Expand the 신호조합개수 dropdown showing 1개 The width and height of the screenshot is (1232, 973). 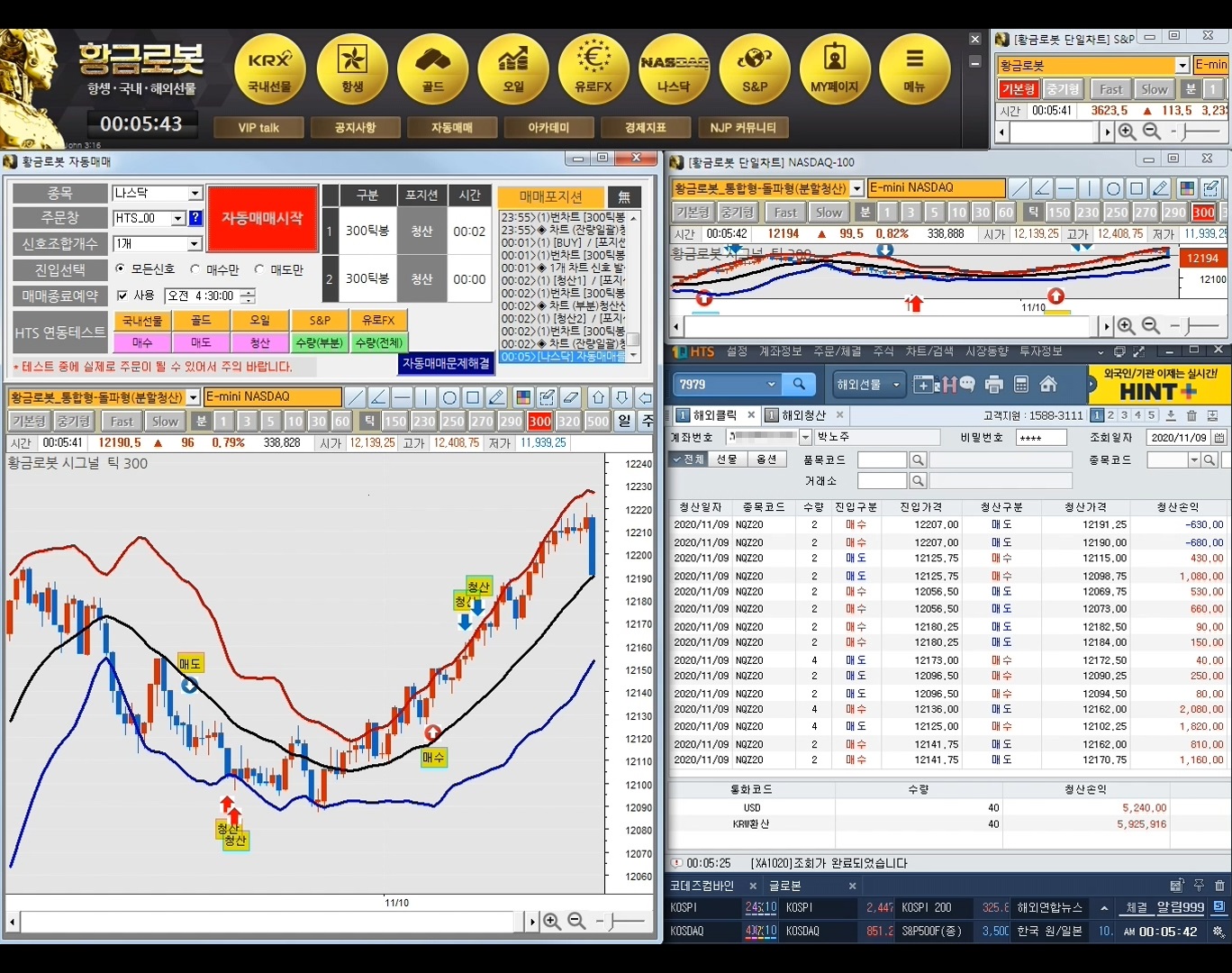click(195, 244)
